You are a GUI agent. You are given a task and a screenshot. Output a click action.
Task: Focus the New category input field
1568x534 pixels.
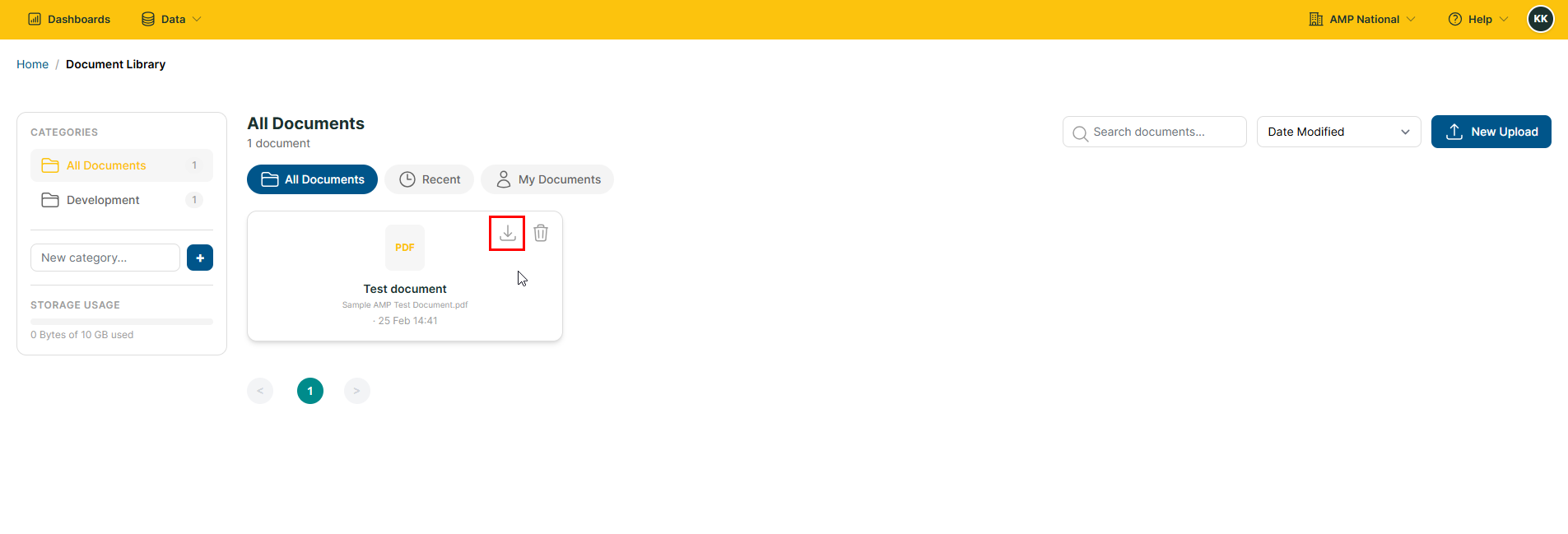(x=105, y=258)
